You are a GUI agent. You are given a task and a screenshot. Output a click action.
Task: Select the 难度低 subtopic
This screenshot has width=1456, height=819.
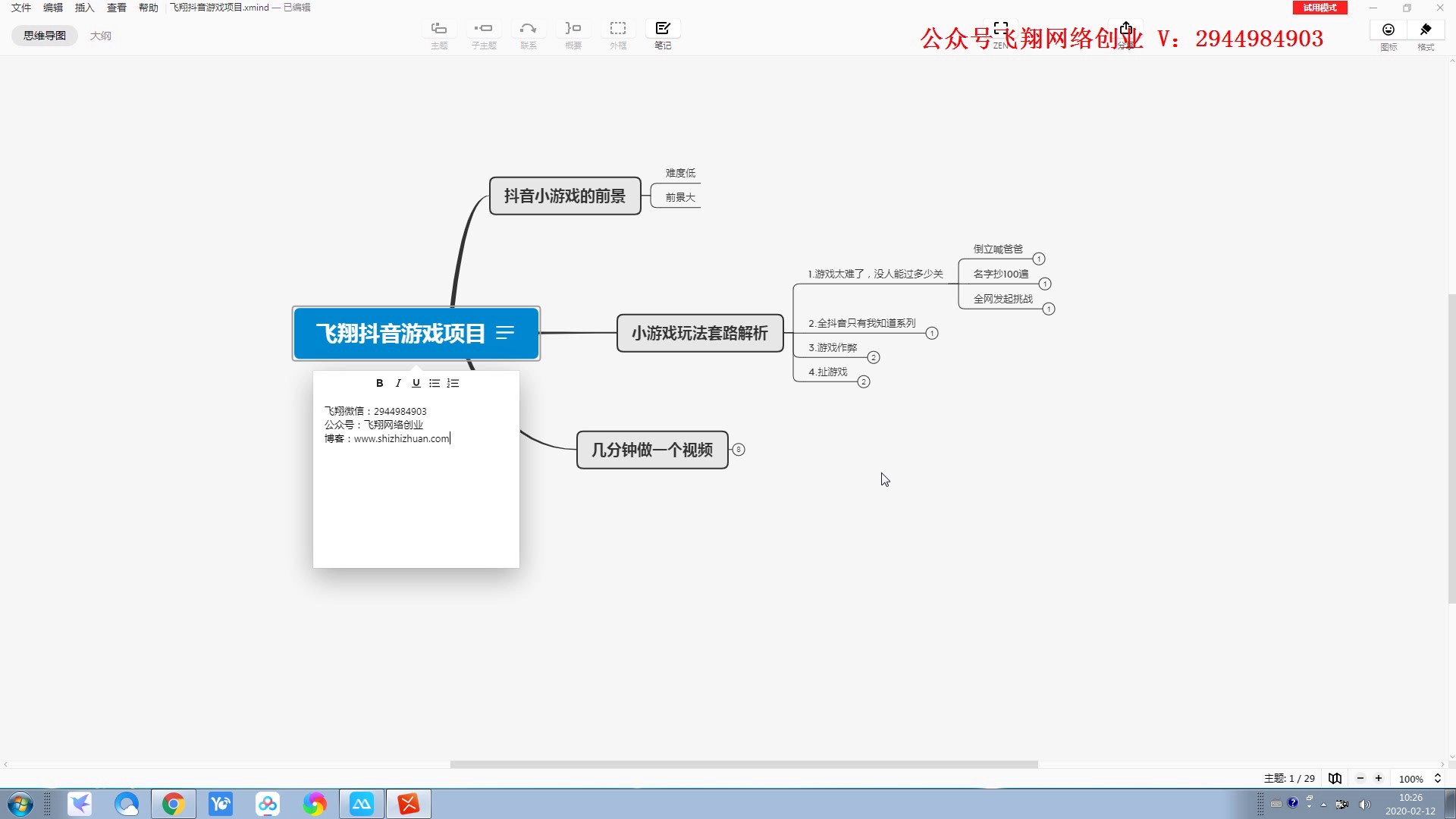[x=680, y=173]
